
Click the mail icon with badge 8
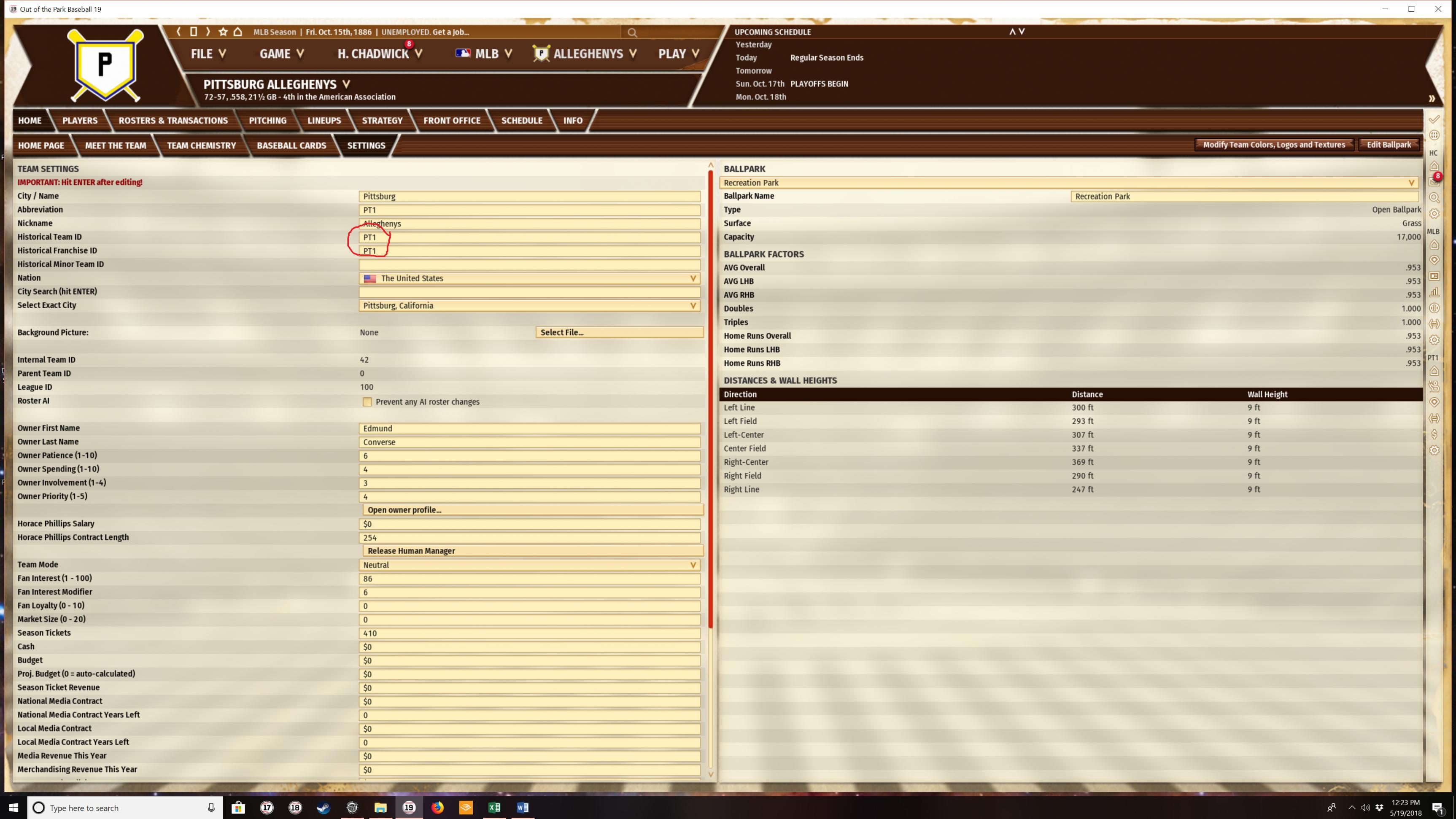click(x=1434, y=181)
